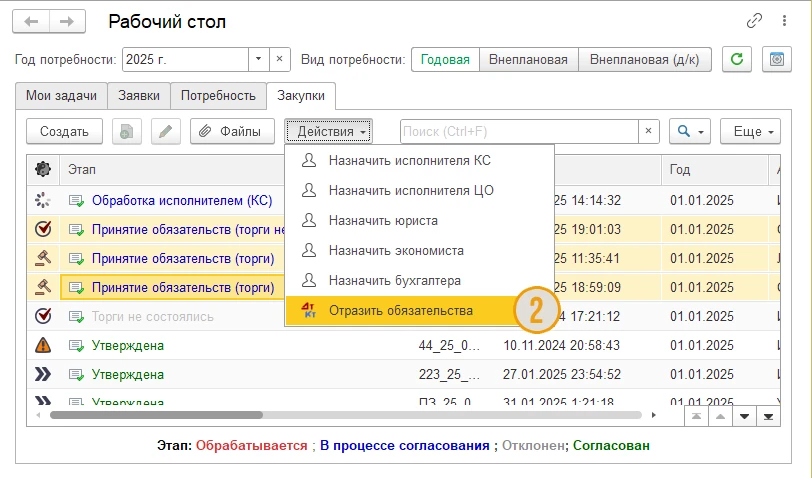The width and height of the screenshot is (812, 478).
Task: Open the Еще dropdown menu
Action: (x=750, y=132)
